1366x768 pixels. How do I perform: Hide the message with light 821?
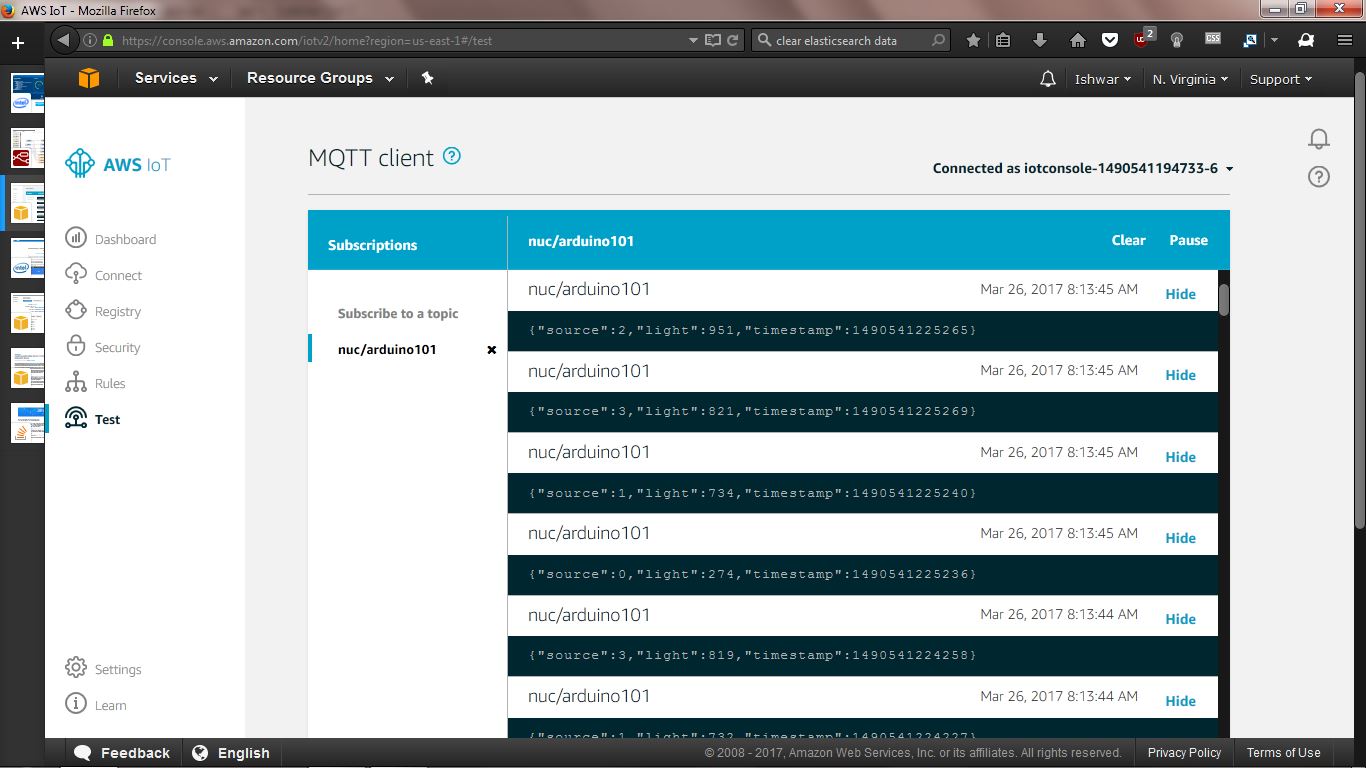point(1181,375)
